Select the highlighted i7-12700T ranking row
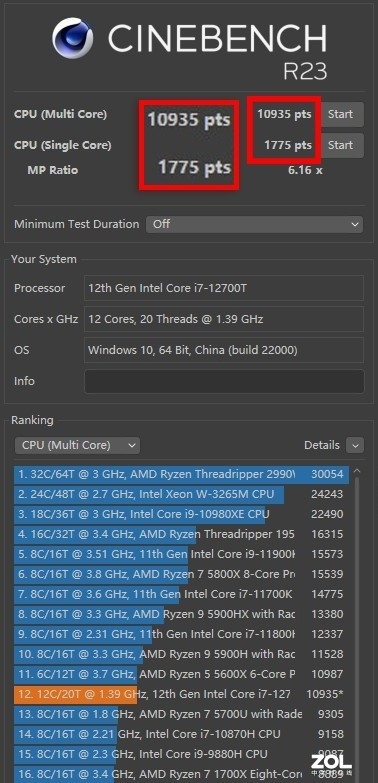The image size is (378, 783). tap(181, 694)
